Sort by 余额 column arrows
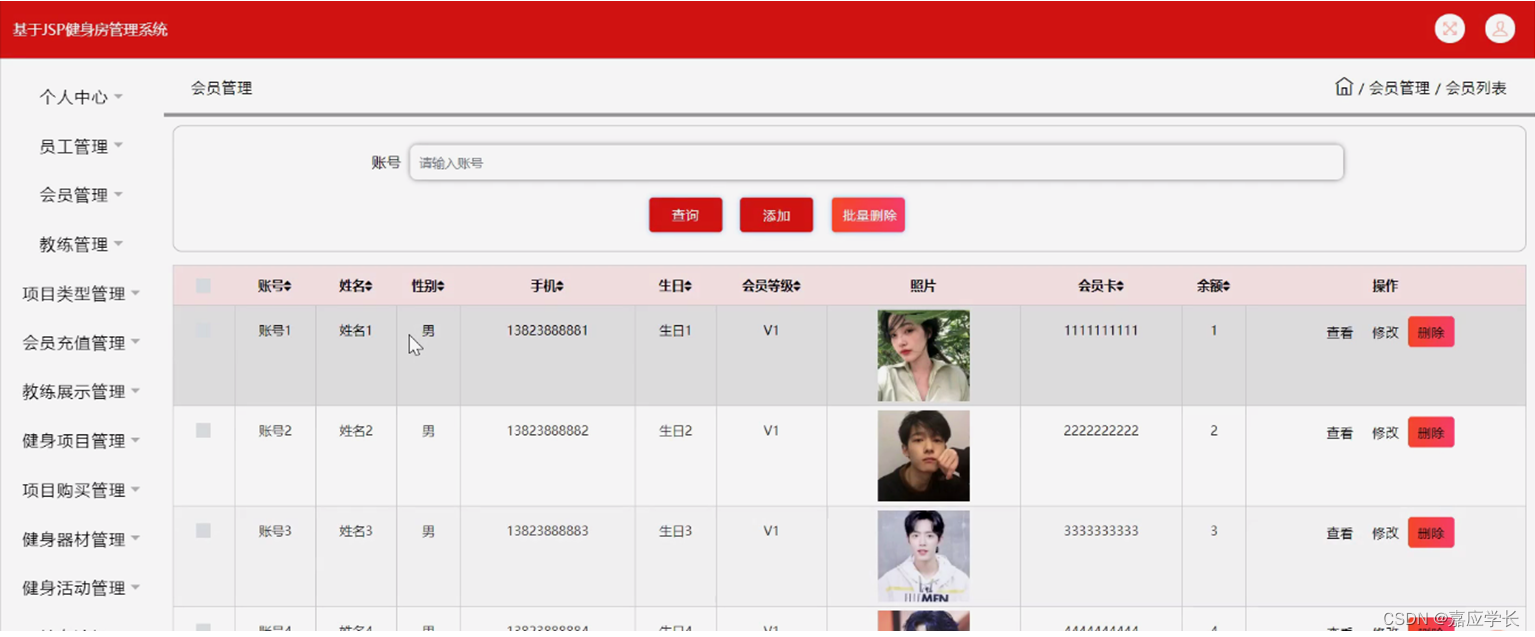The height and width of the screenshot is (637, 1535). (1226, 286)
